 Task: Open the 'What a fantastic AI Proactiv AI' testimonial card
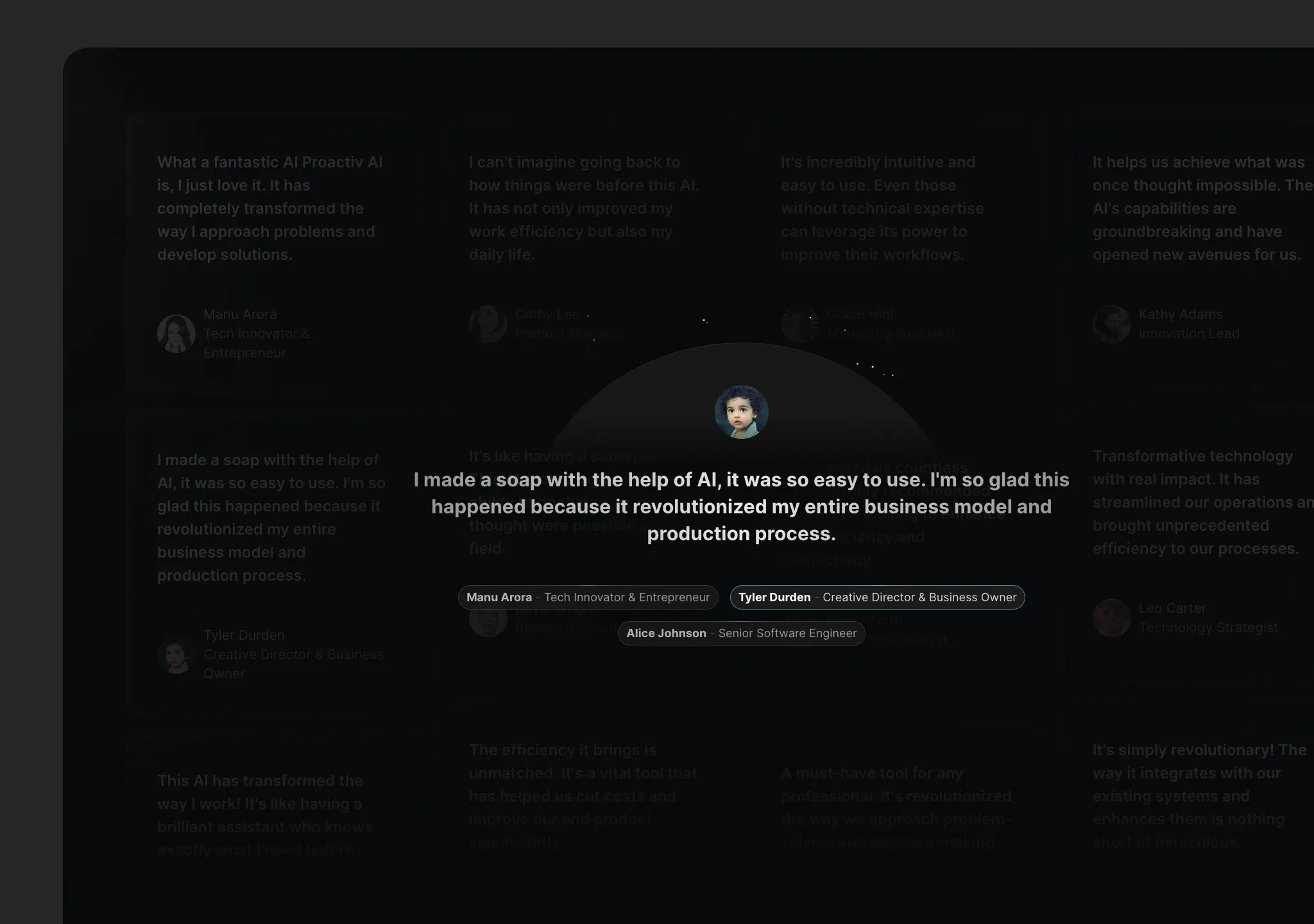pyautogui.click(x=271, y=253)
